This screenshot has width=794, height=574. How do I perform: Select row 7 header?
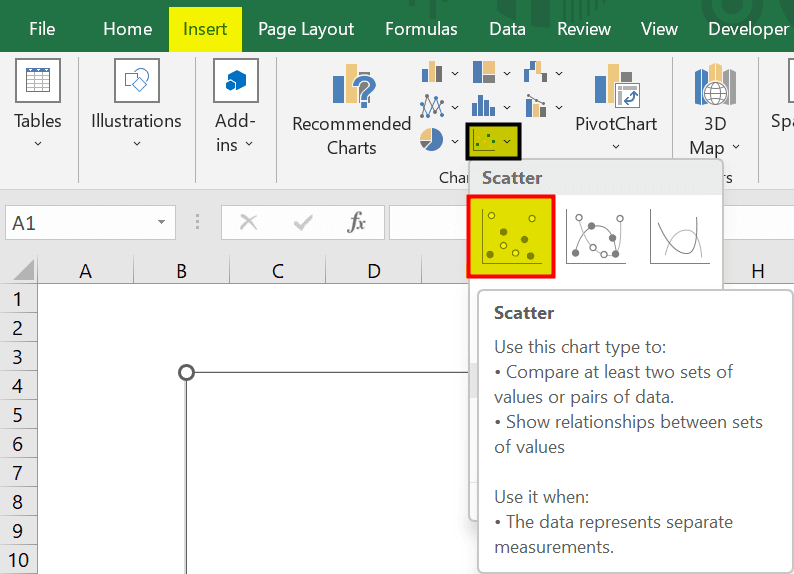click(18, 473)
